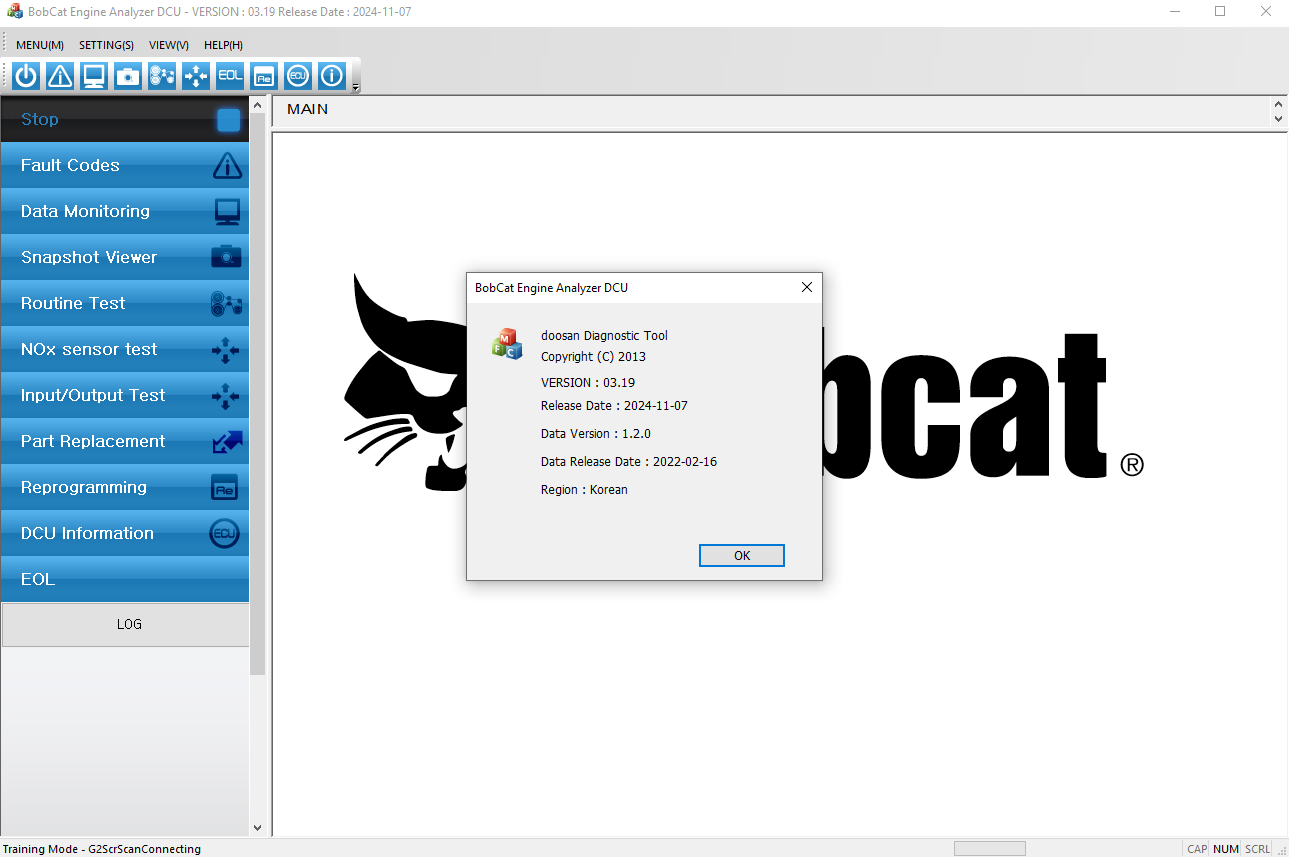Click sidebar scrollbar down arrow
Viewport: 1289px width, 857px height.
coord(257,828)
